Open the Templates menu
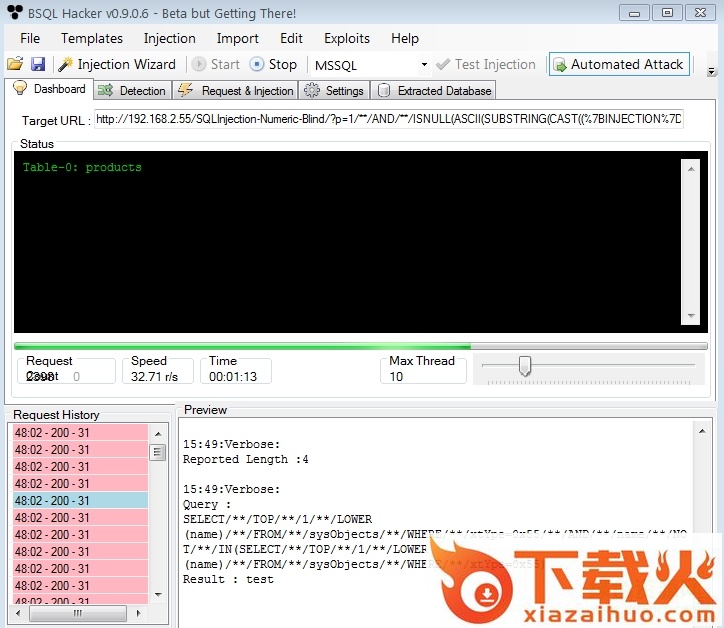 (92, 38)
